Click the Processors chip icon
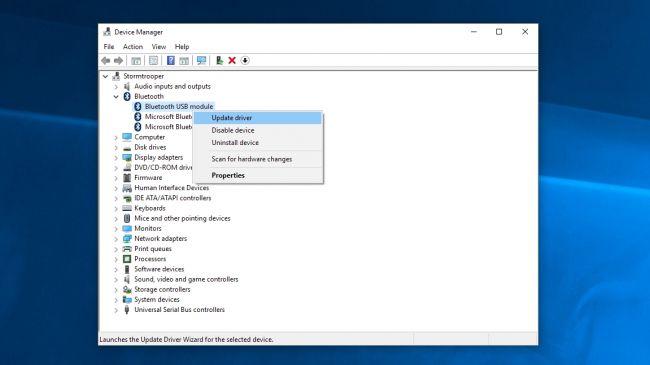 127,259
